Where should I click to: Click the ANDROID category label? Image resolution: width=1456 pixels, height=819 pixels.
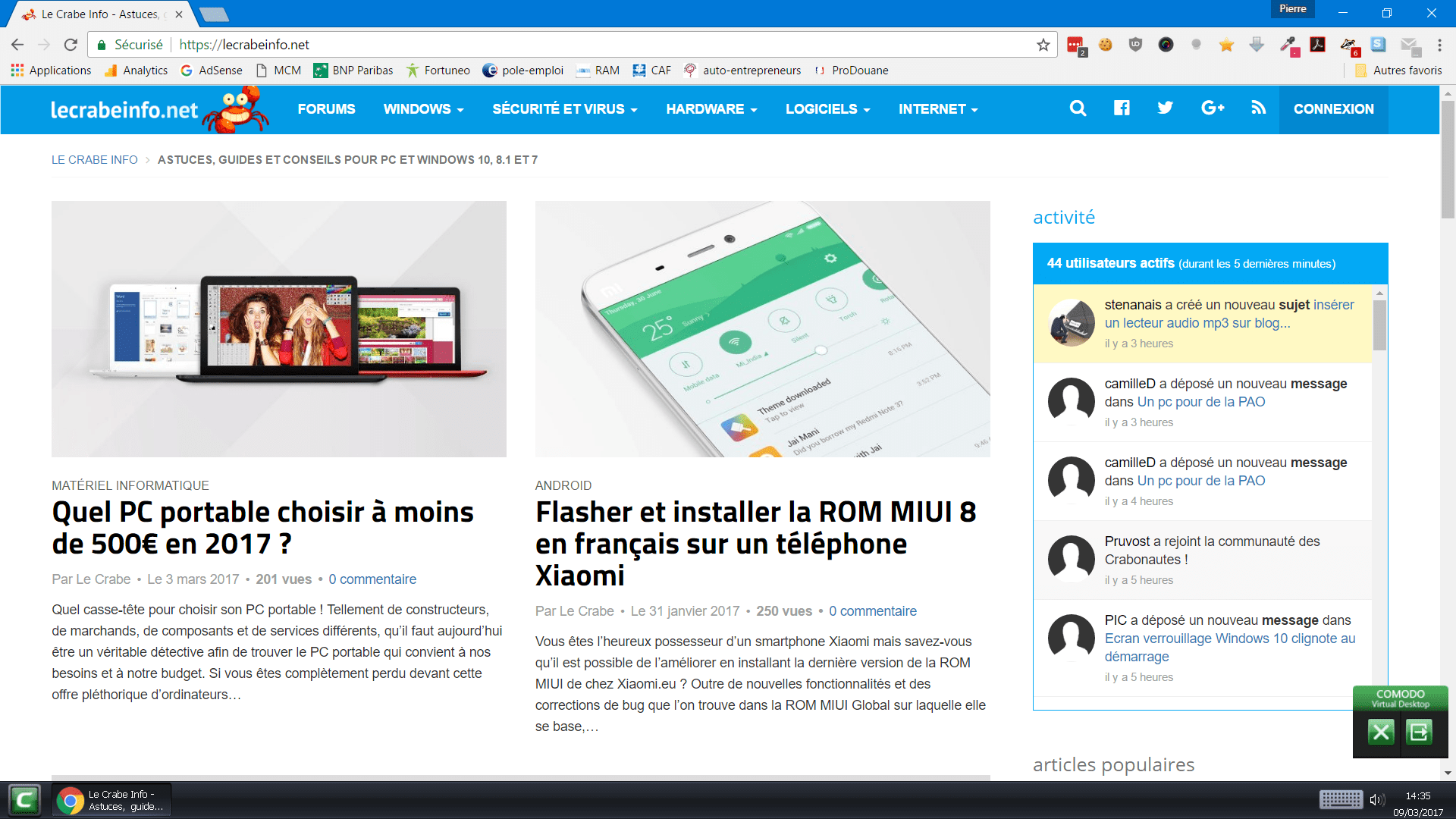pyautogui.click(x=563, y=485)
